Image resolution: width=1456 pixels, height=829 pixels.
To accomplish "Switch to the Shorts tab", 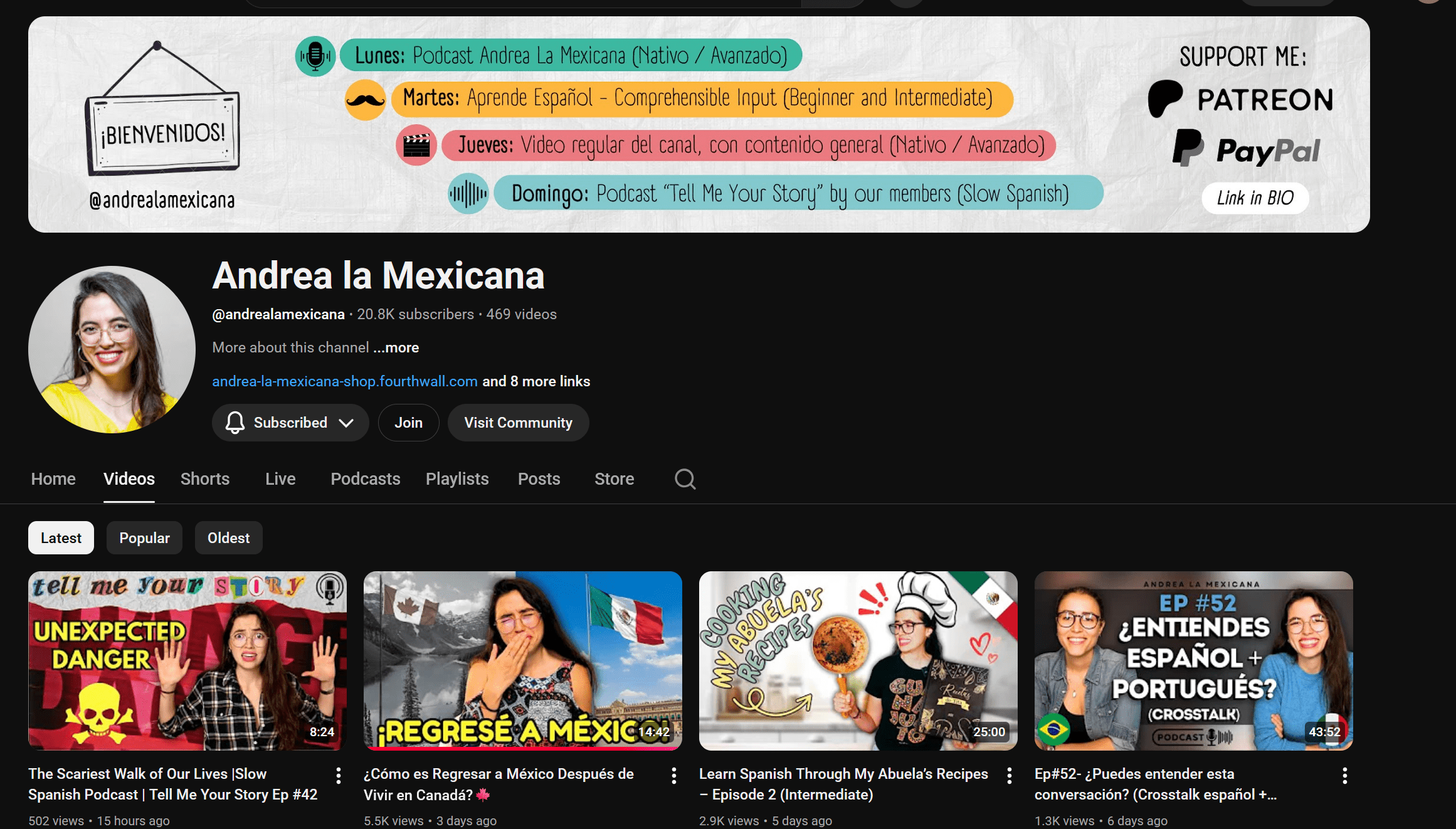I will pos(205,479).
